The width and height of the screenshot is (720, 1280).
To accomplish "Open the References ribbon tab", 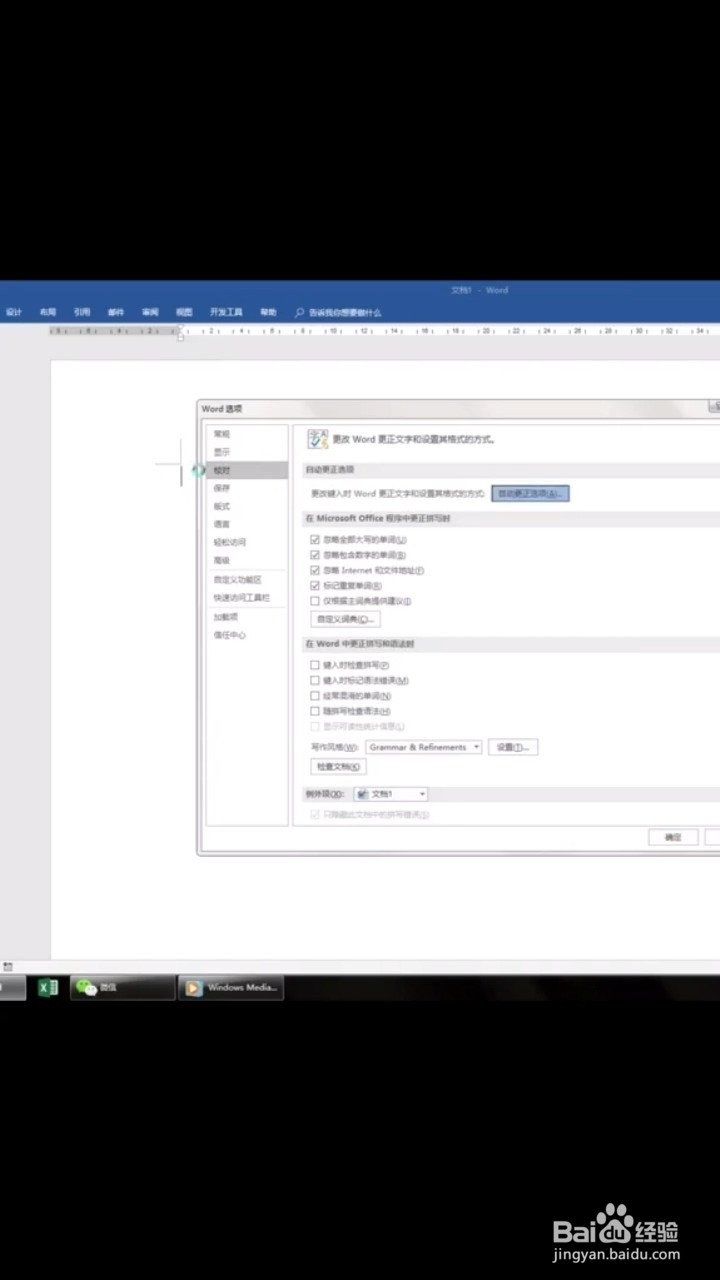I will pos(82,312).
